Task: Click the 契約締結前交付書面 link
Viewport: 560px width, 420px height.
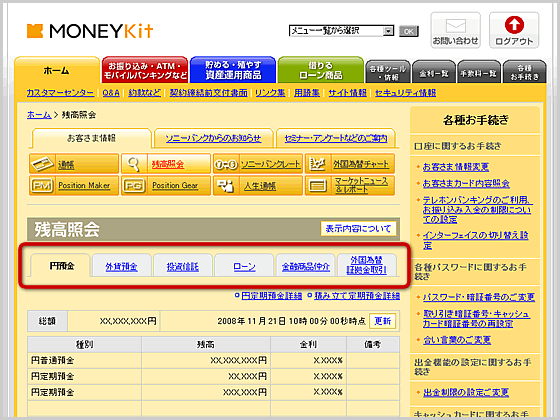Action: click(208, 93)
